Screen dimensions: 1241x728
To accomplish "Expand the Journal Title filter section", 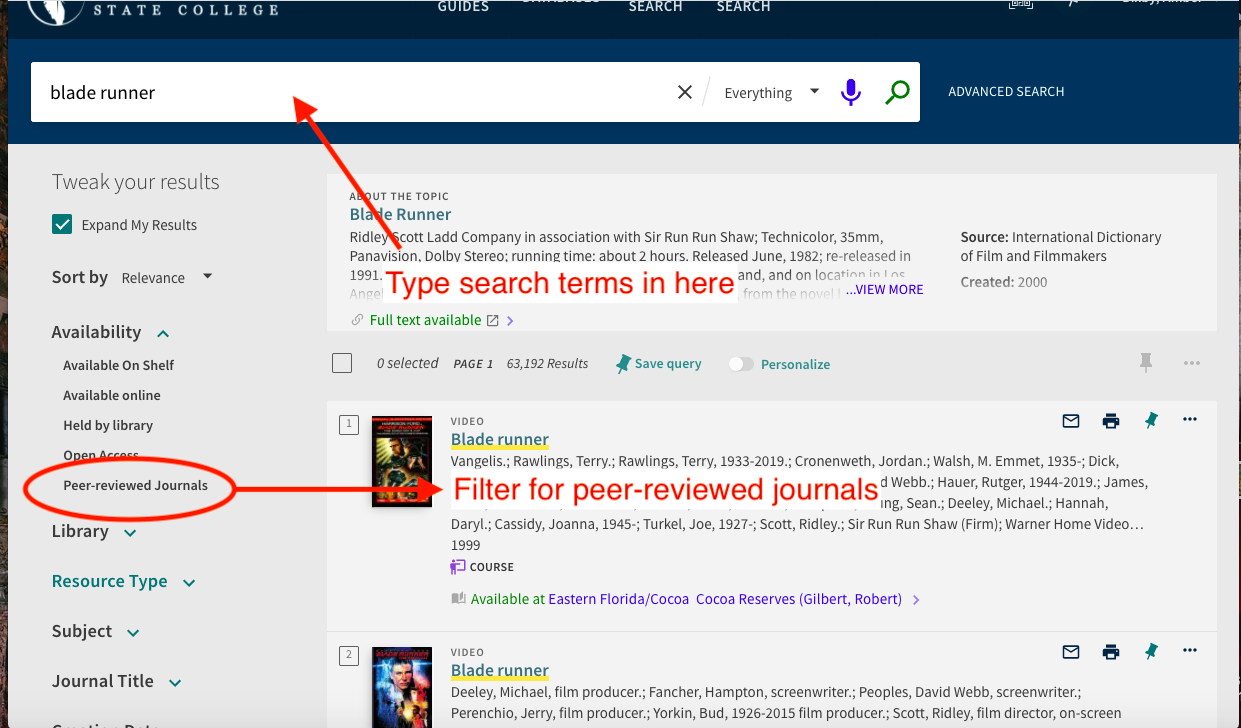I will pos(117,681).
